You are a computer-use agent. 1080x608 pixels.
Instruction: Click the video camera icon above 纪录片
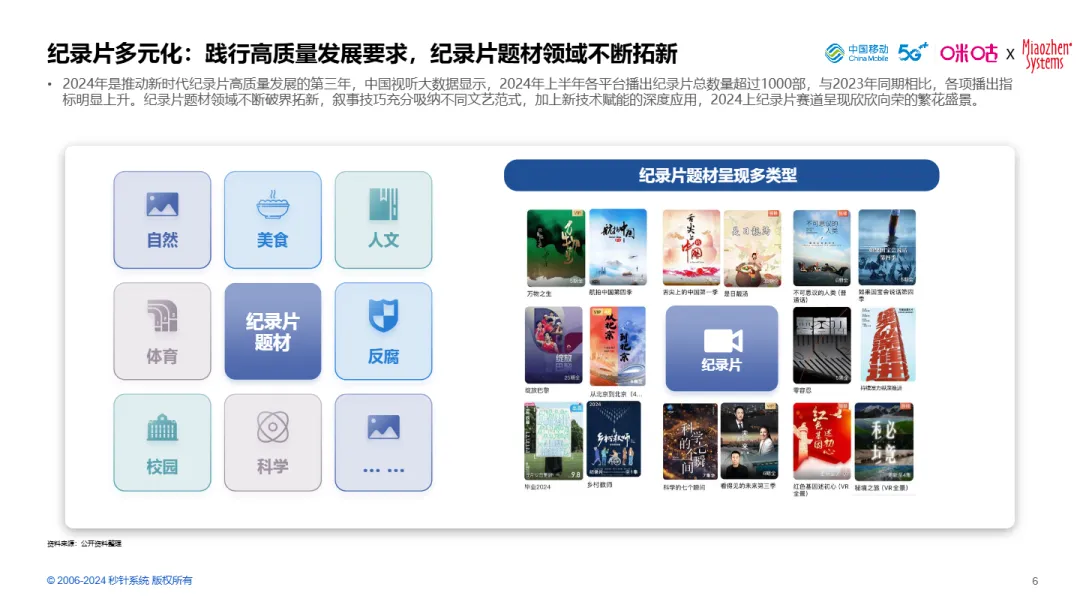(723, 341)
